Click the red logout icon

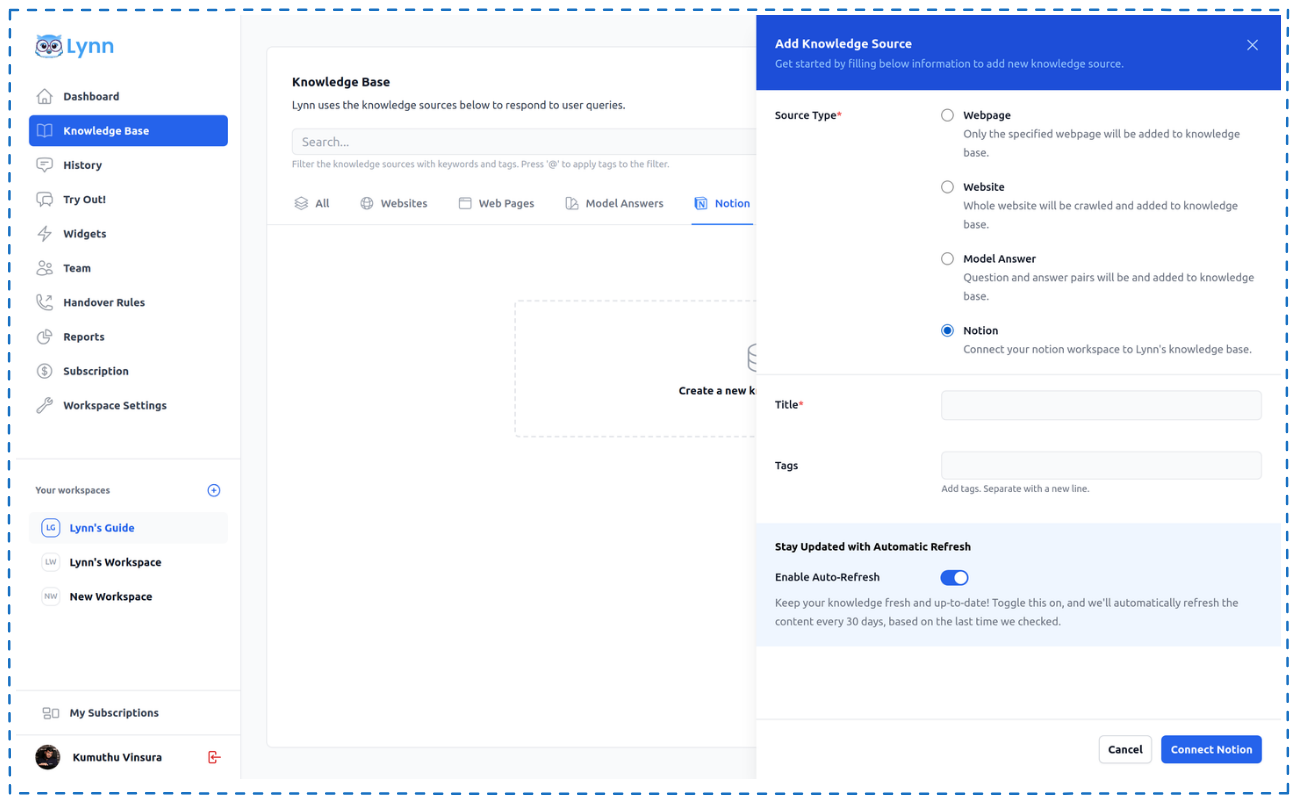(x=213, y=757)
